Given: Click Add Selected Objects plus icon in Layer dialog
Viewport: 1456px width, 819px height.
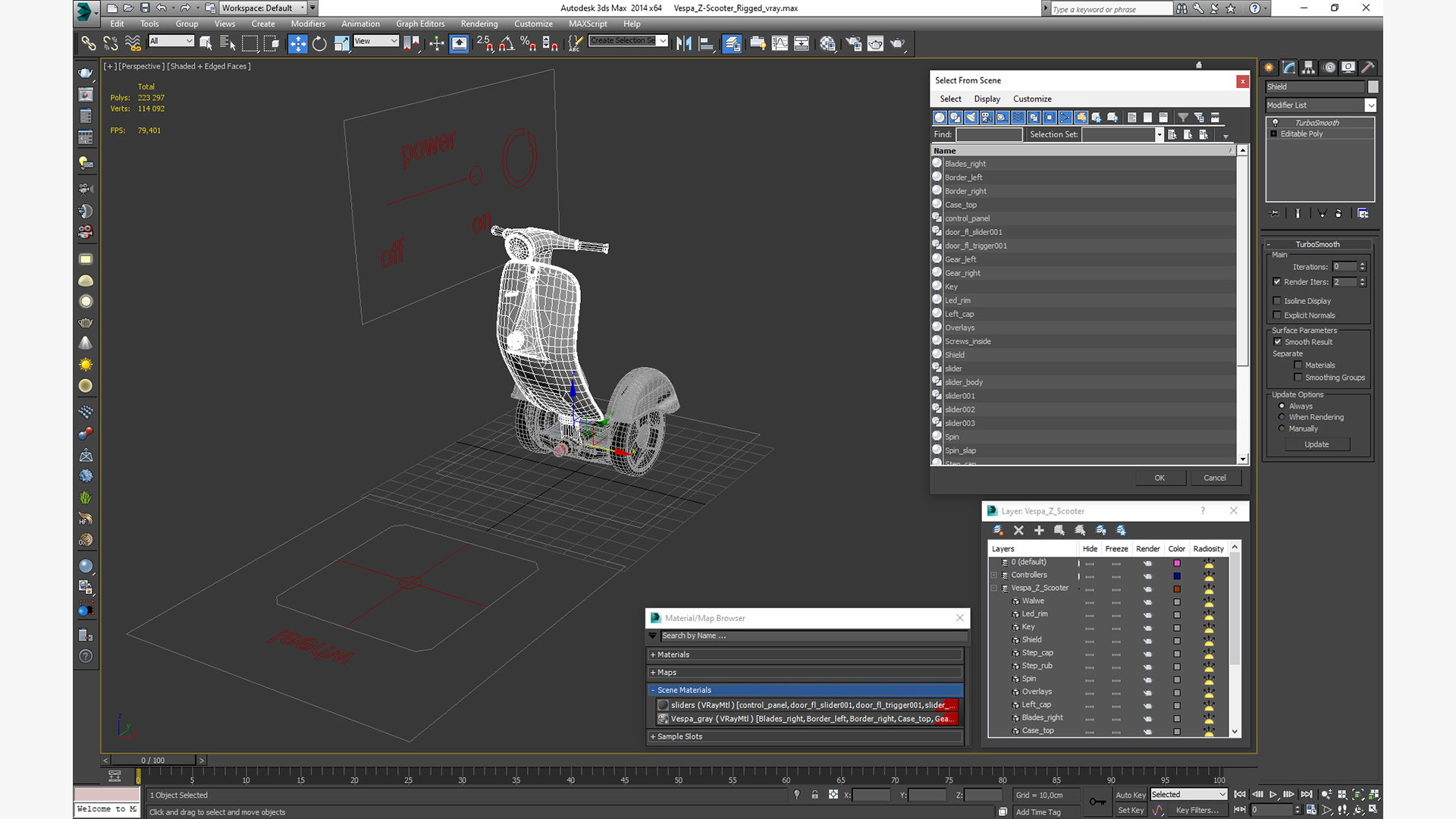Looking at the screenshot, I should (1039, 531).
